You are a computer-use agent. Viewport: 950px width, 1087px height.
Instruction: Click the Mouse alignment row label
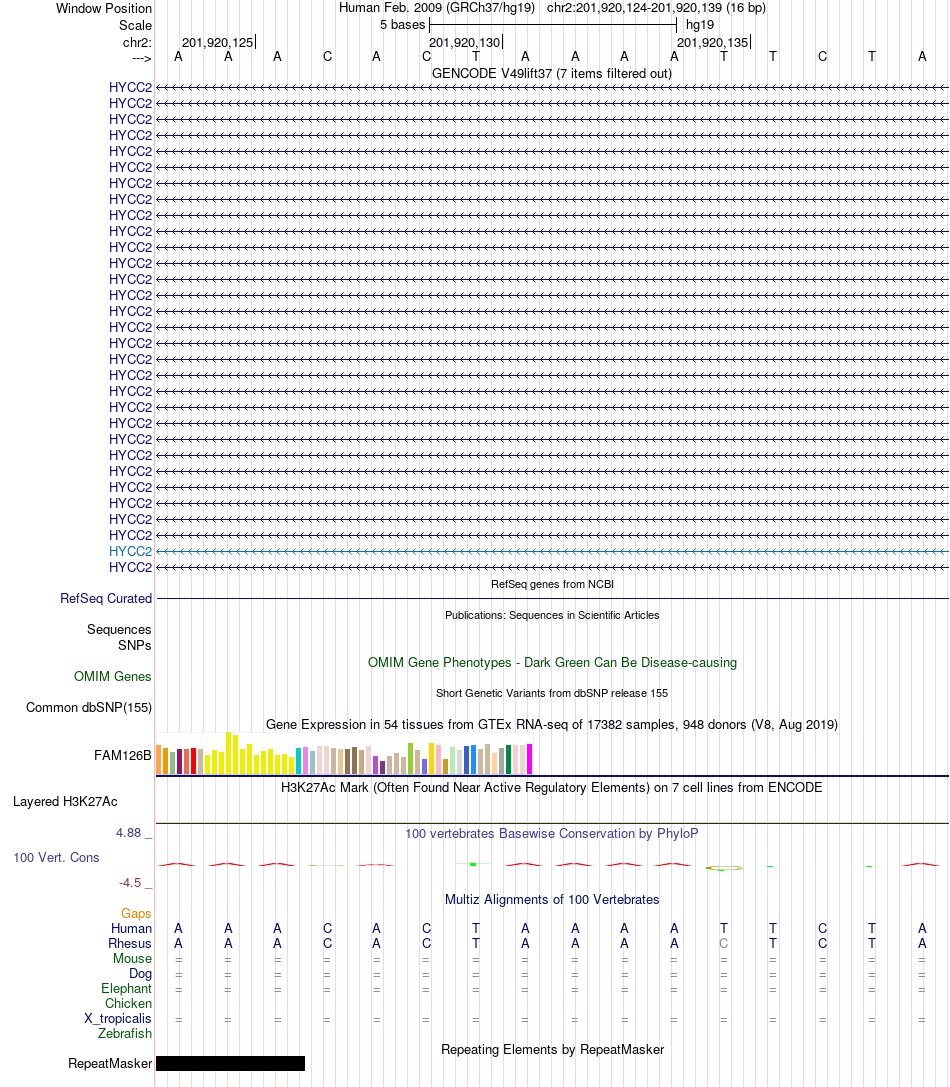tap(132, 959)
